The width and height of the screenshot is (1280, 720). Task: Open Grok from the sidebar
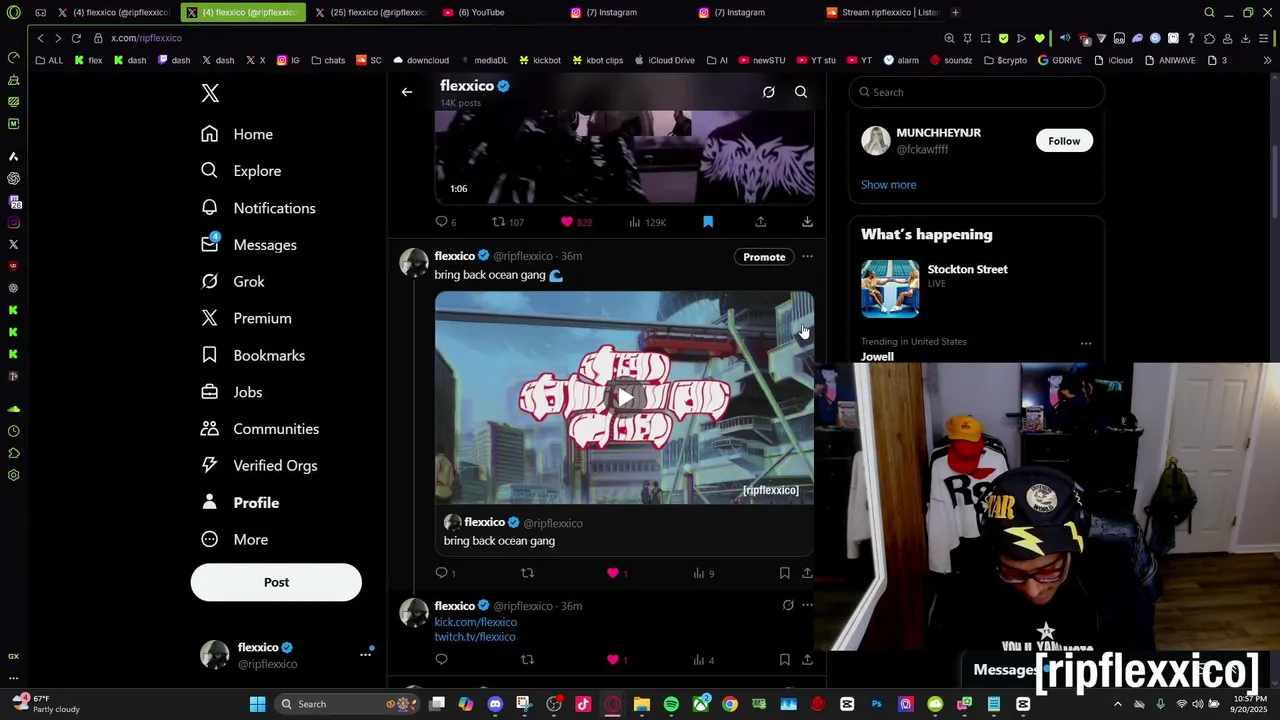233,282
